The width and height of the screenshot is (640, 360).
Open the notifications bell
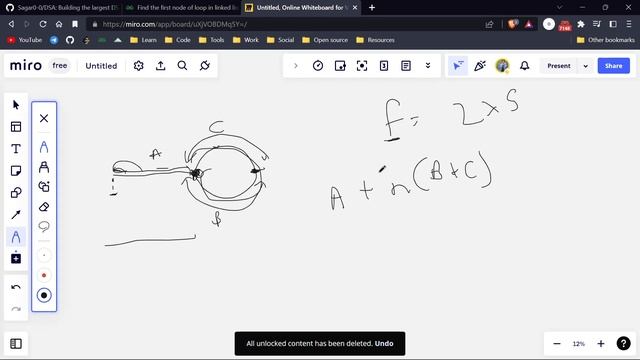tap(524, 66)
